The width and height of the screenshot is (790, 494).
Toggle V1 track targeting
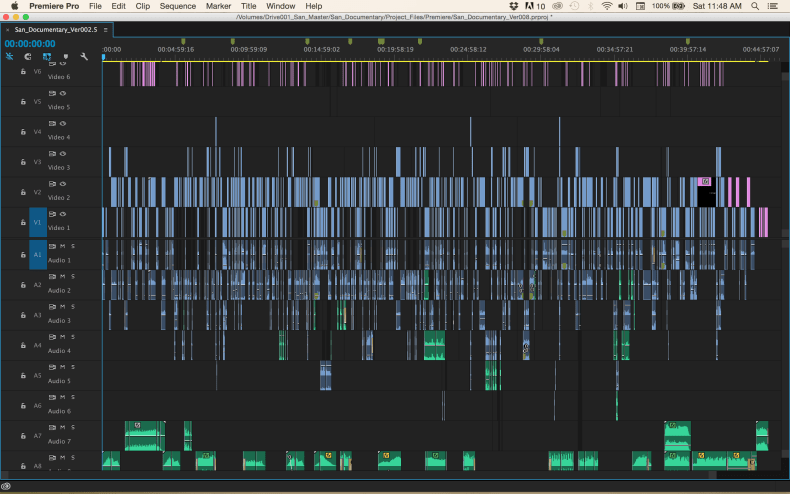tap(38, 223)
